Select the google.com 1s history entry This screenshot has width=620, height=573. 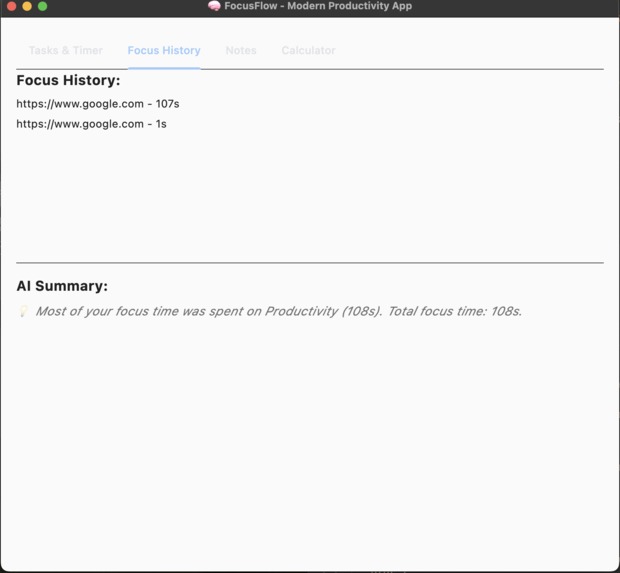coord(91,124)
